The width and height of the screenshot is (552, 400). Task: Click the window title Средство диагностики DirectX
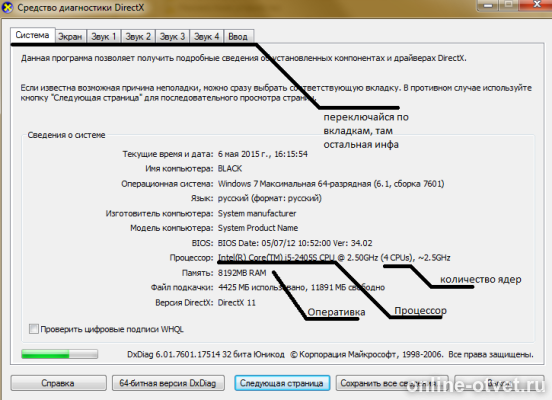pyautogui.click(x=81, y=7)
